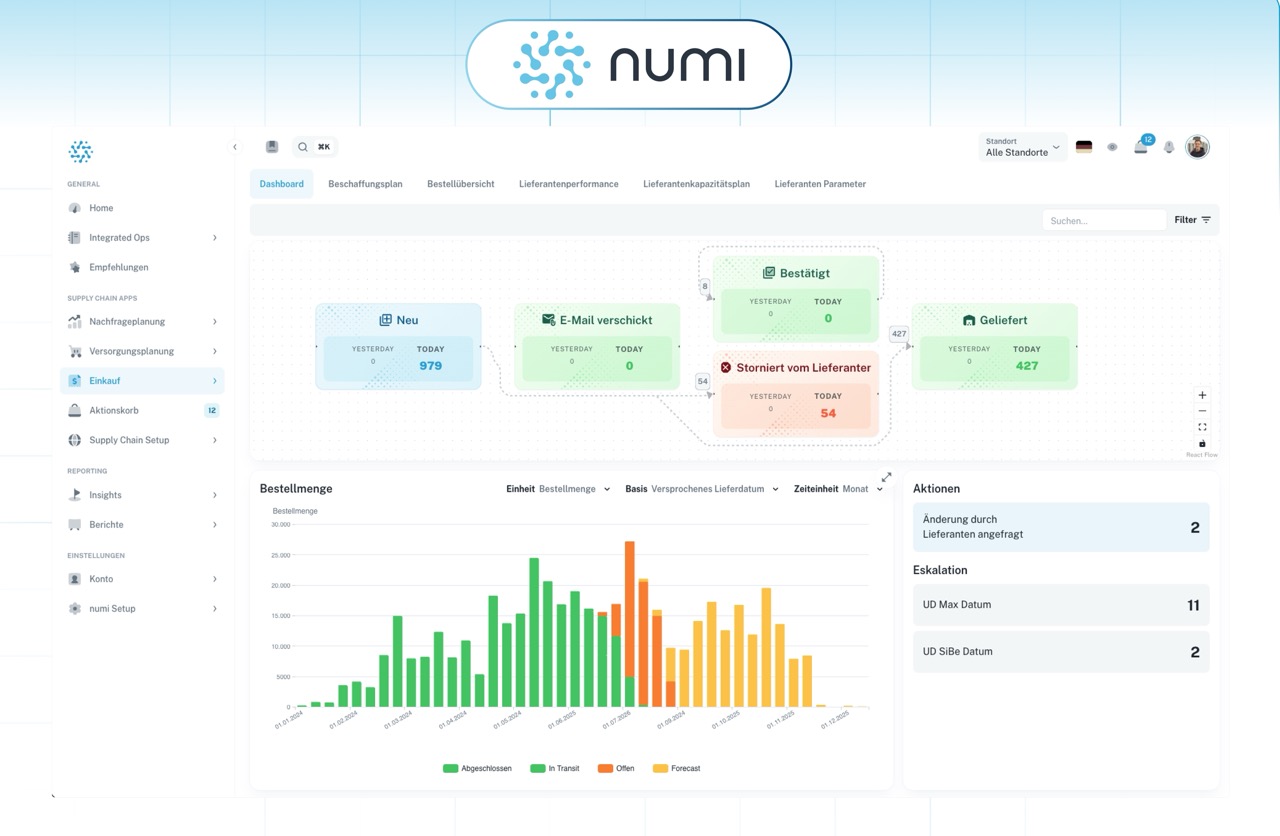Click the Filter lines icon

1206,220
